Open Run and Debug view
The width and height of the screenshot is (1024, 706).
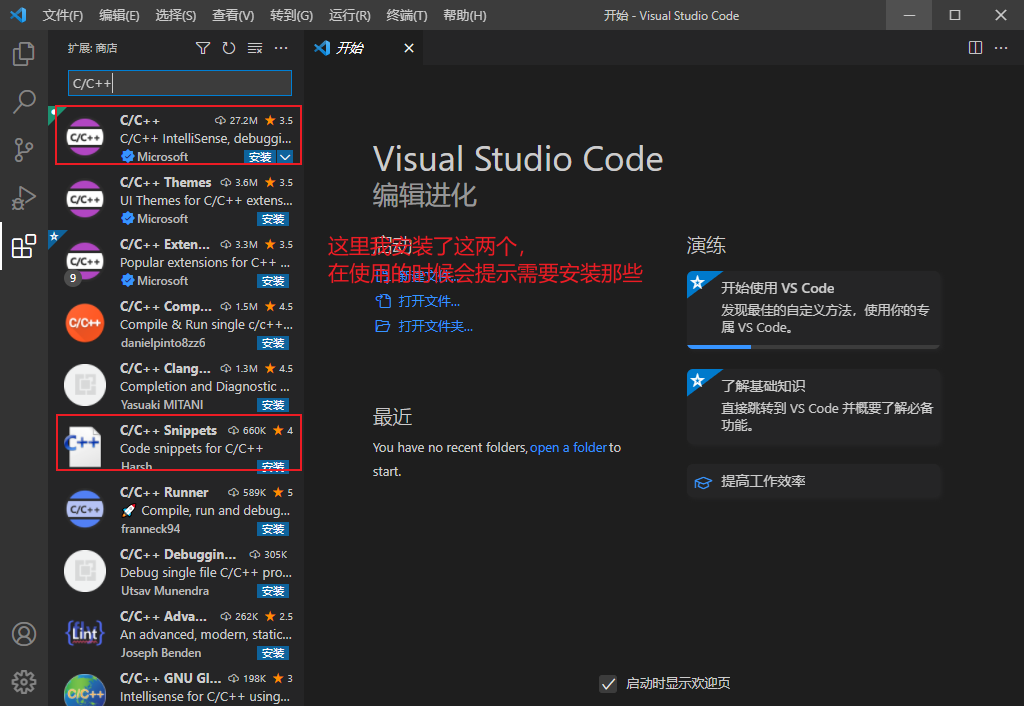point(24,198)
